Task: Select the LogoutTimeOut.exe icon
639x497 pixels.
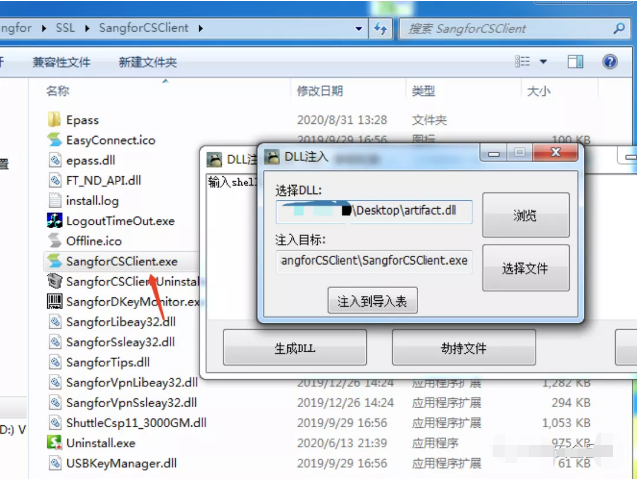Action: tap(55, 220)
